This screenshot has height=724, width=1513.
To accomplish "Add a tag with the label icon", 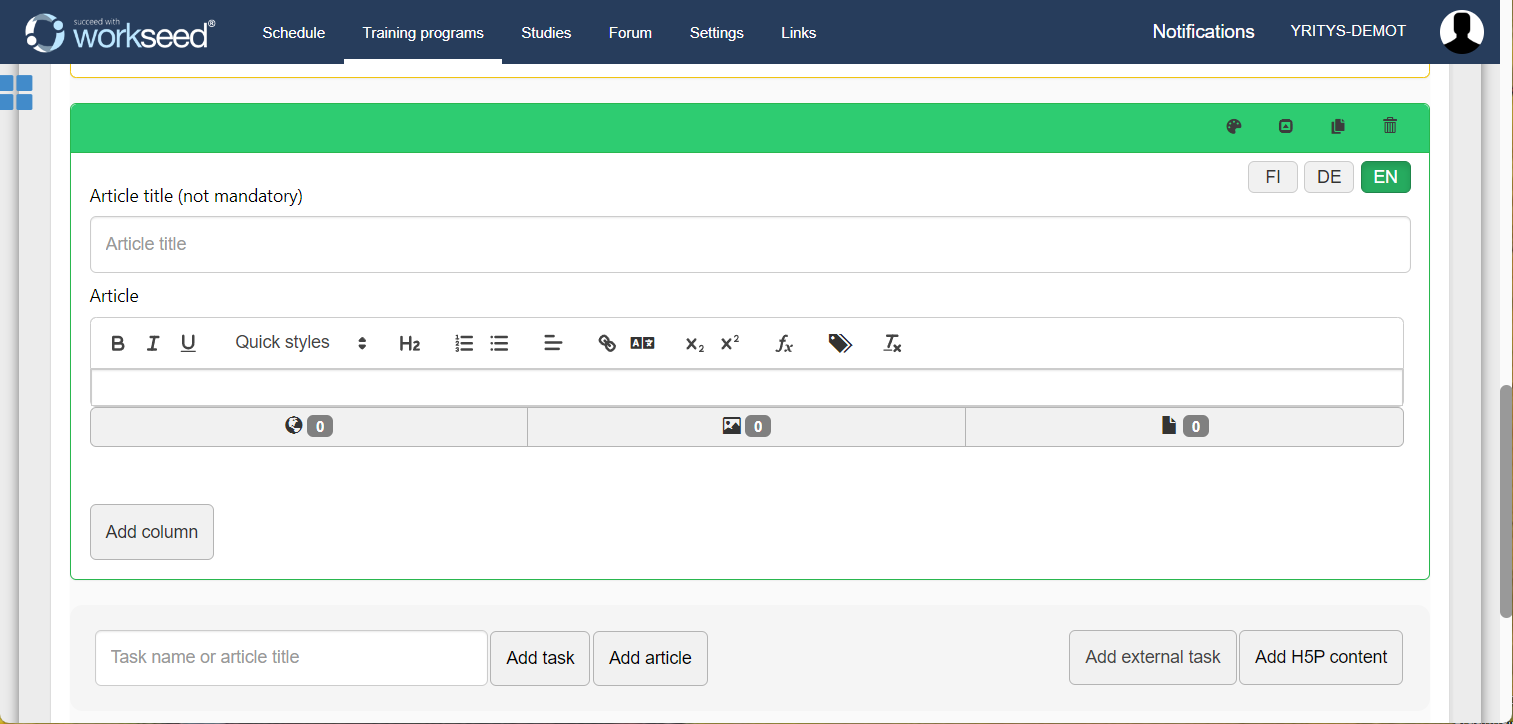I will coord(839,343).
